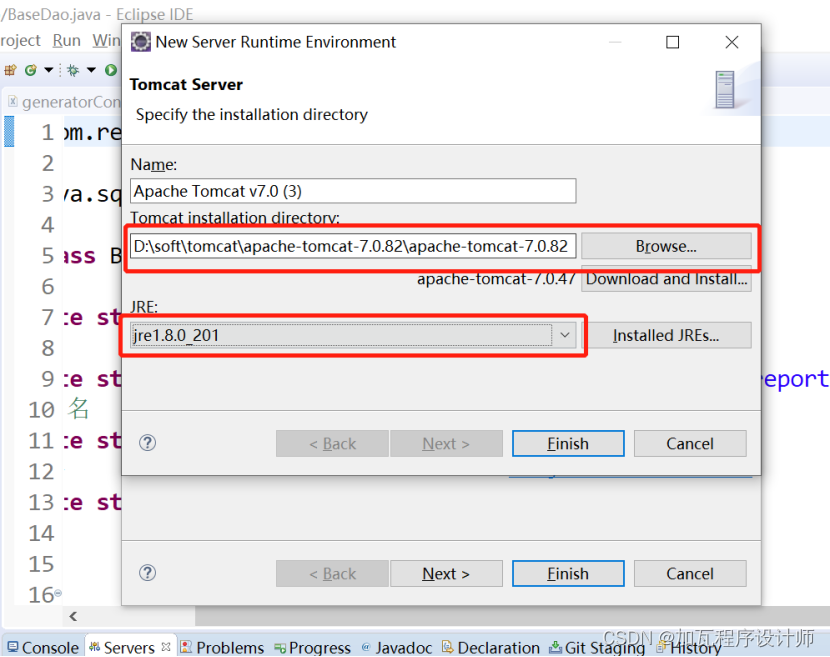This screenshot has width=830, height=657.
Task: Toggle the code fold marker at line 16
Action: (58, 592)
